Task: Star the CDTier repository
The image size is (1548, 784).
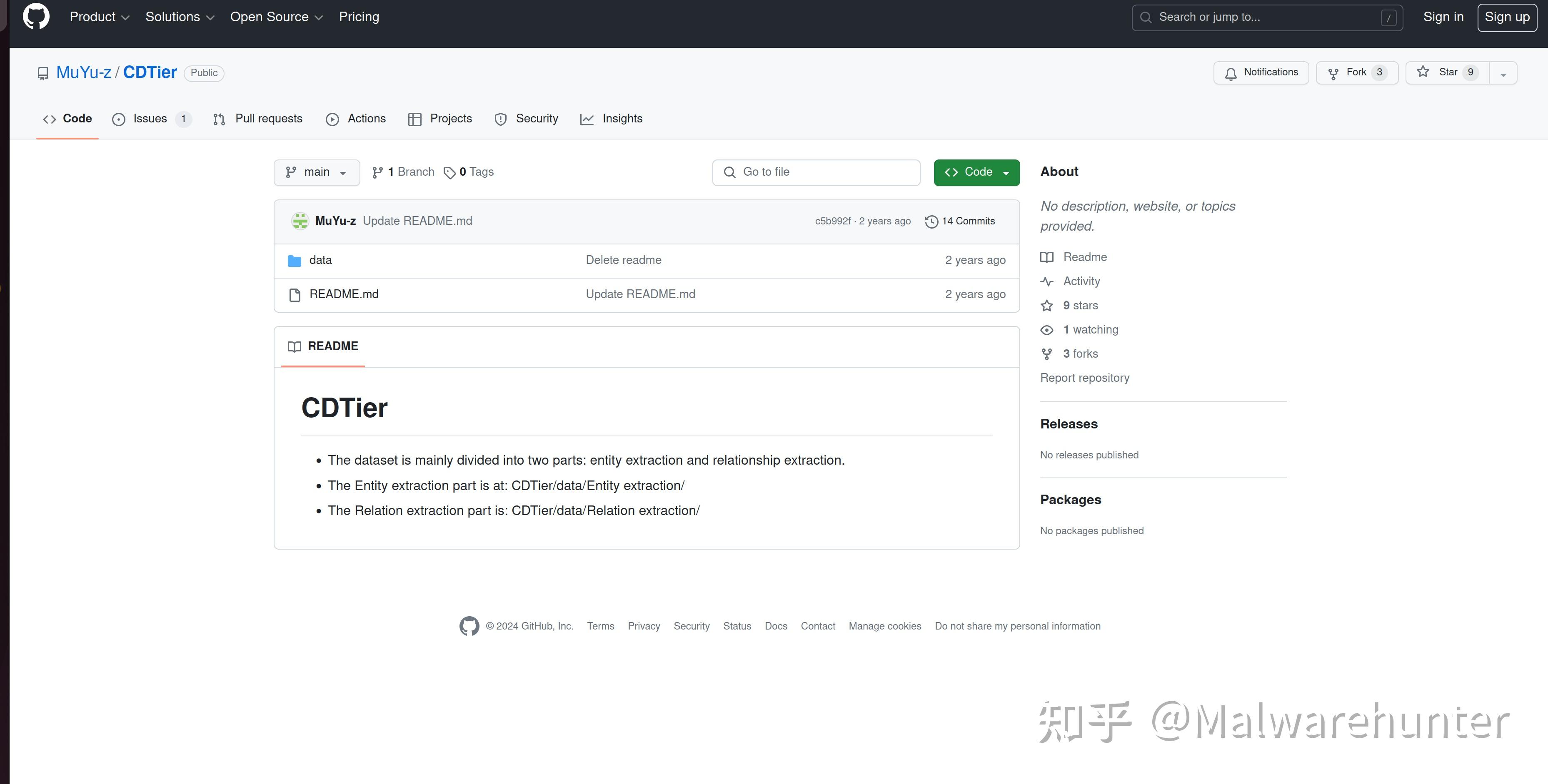Action: (x=1445, y=72)
